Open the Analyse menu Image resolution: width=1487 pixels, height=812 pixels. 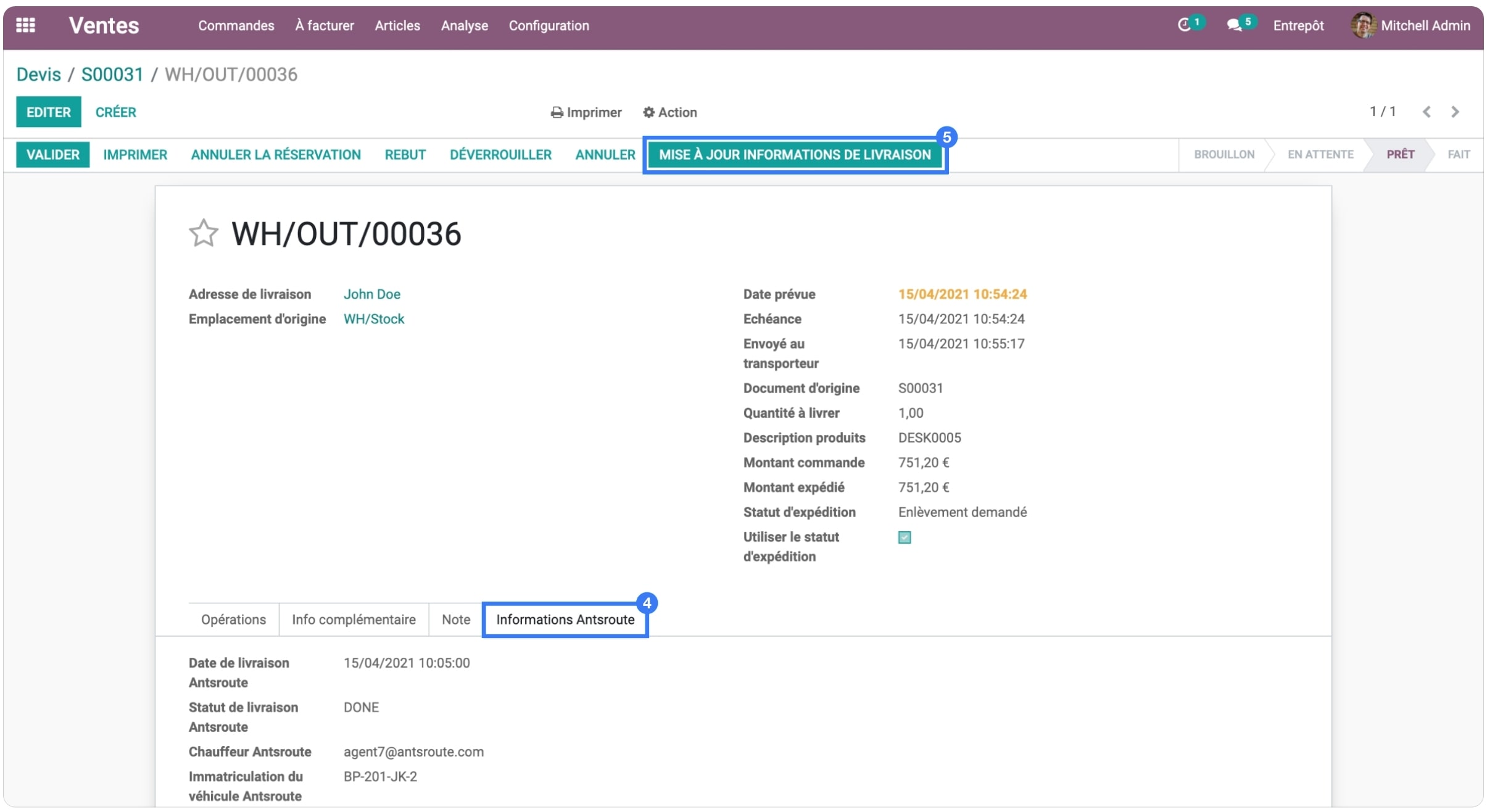[x=464, y=25]
